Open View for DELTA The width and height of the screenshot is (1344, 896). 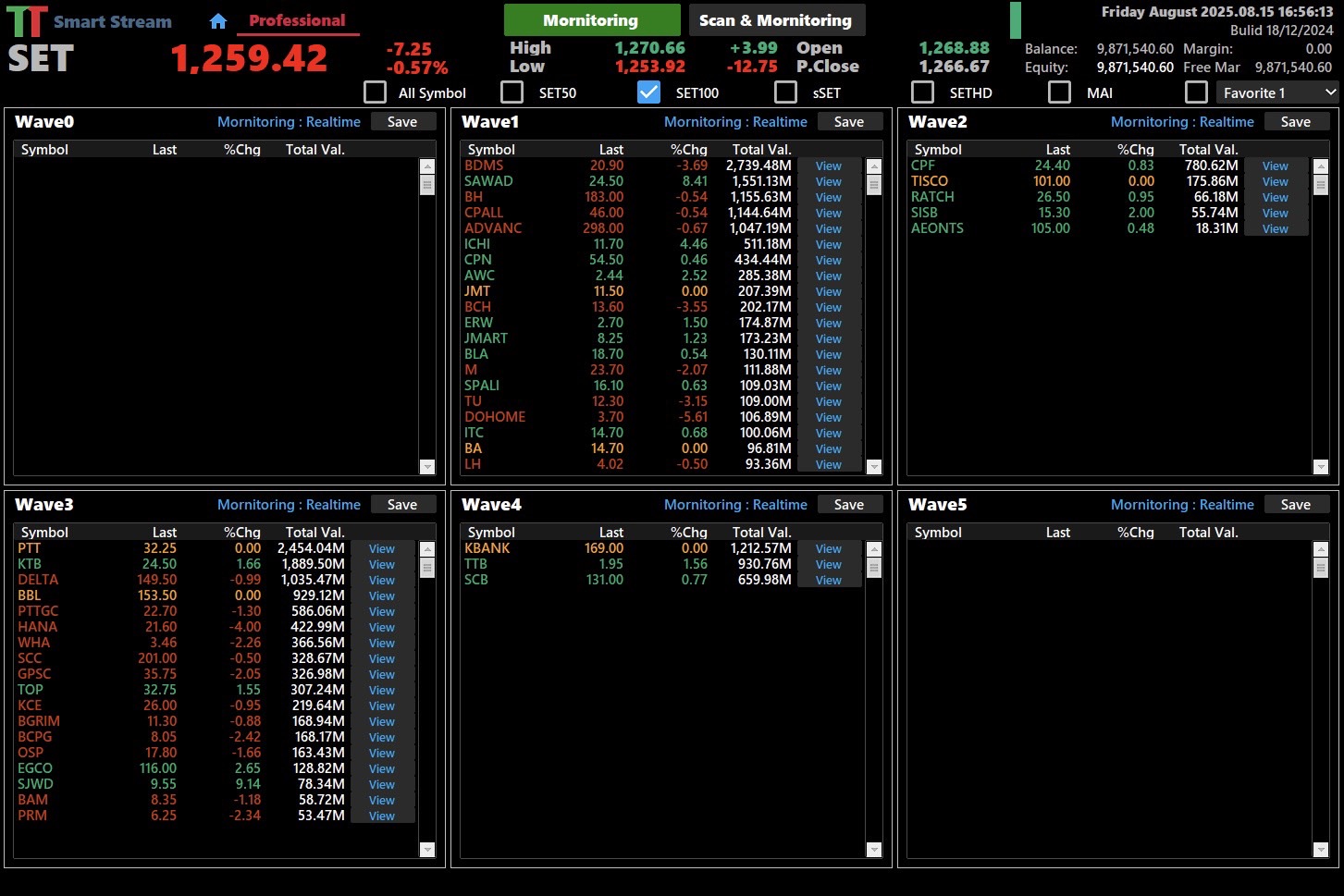(382, 581)
